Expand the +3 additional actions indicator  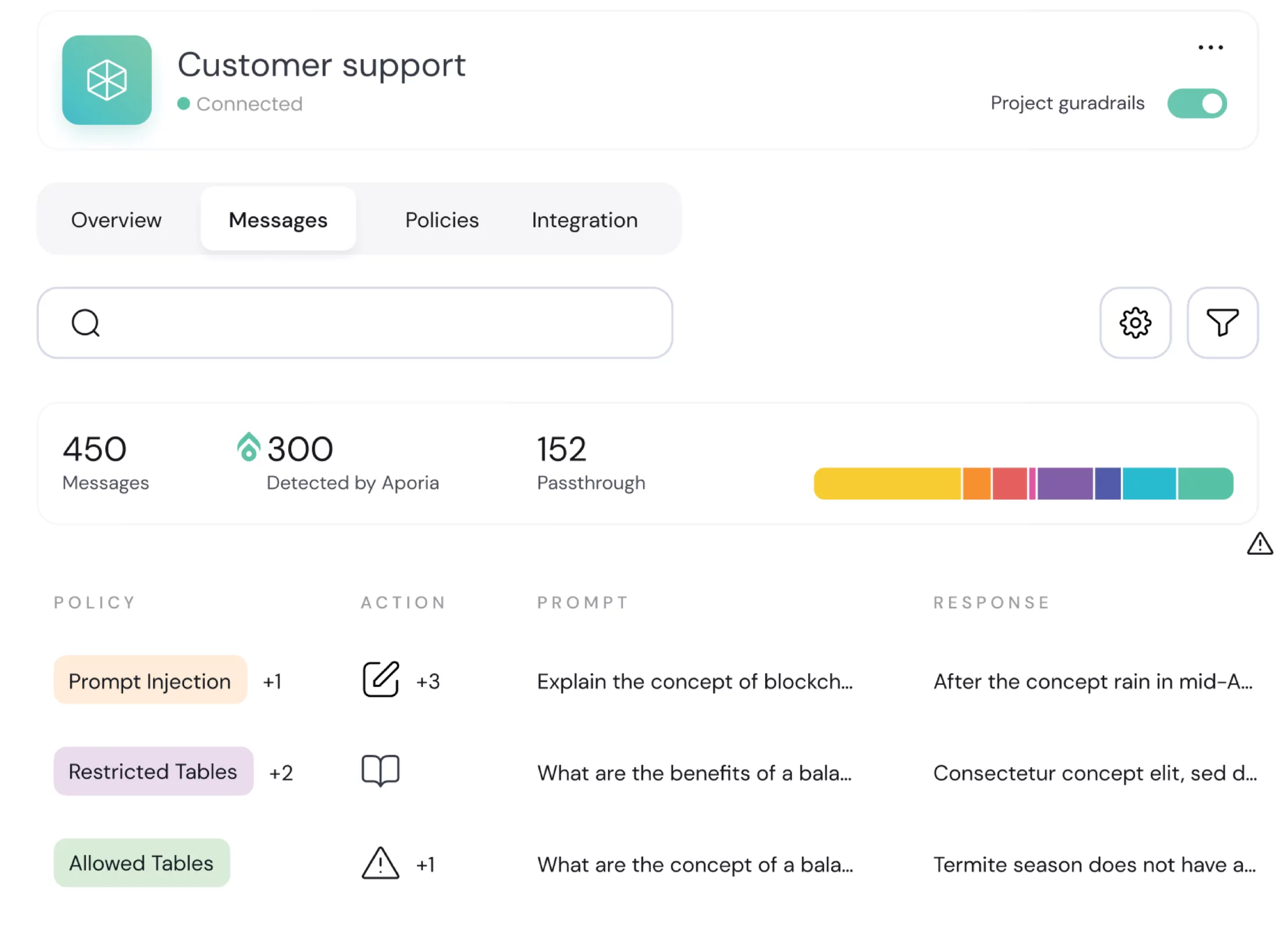point(428,681)
